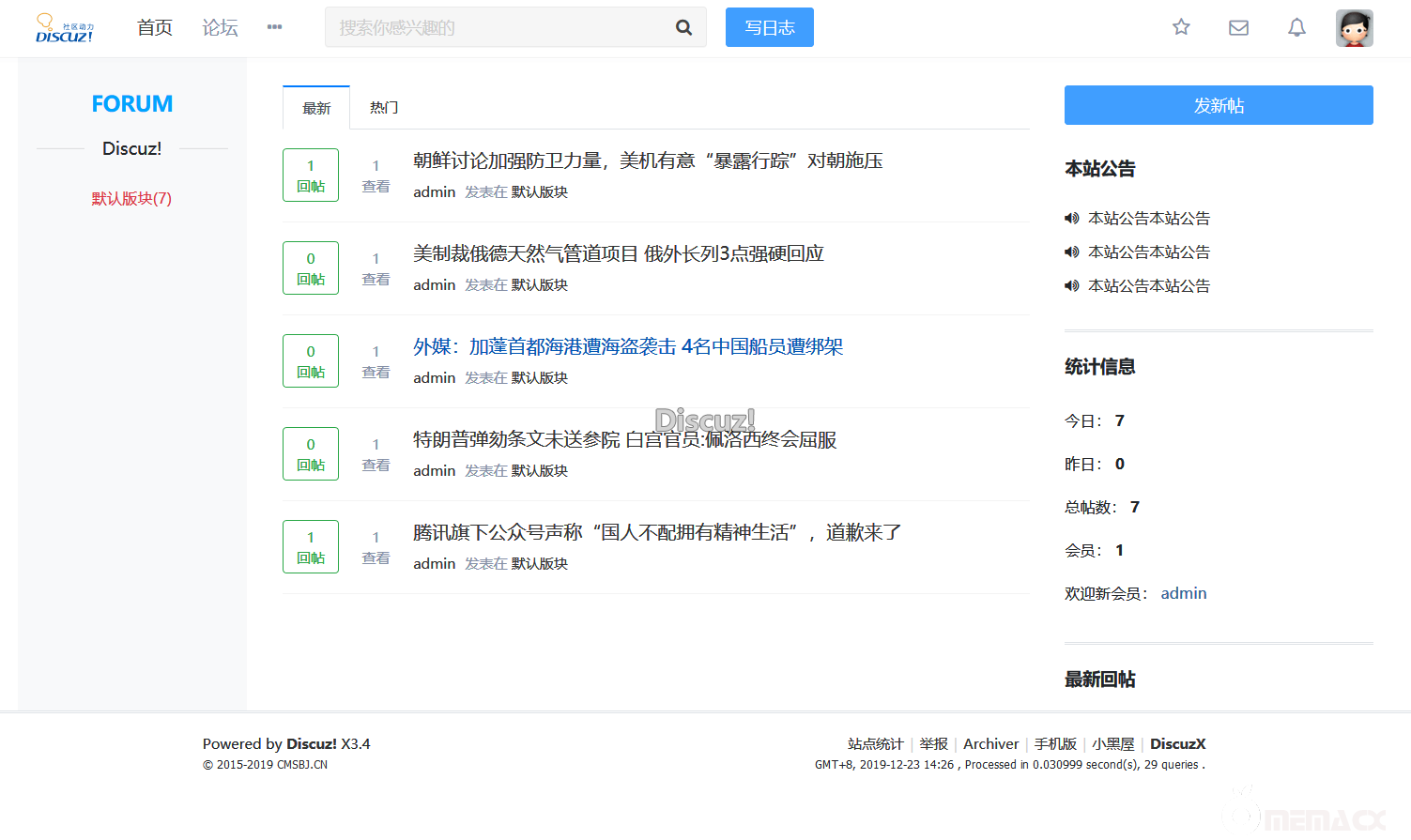Image resolution: width=1411 pixels, height=840 pixels.
Task: Focus the search input field
Action: coord(498,28)
